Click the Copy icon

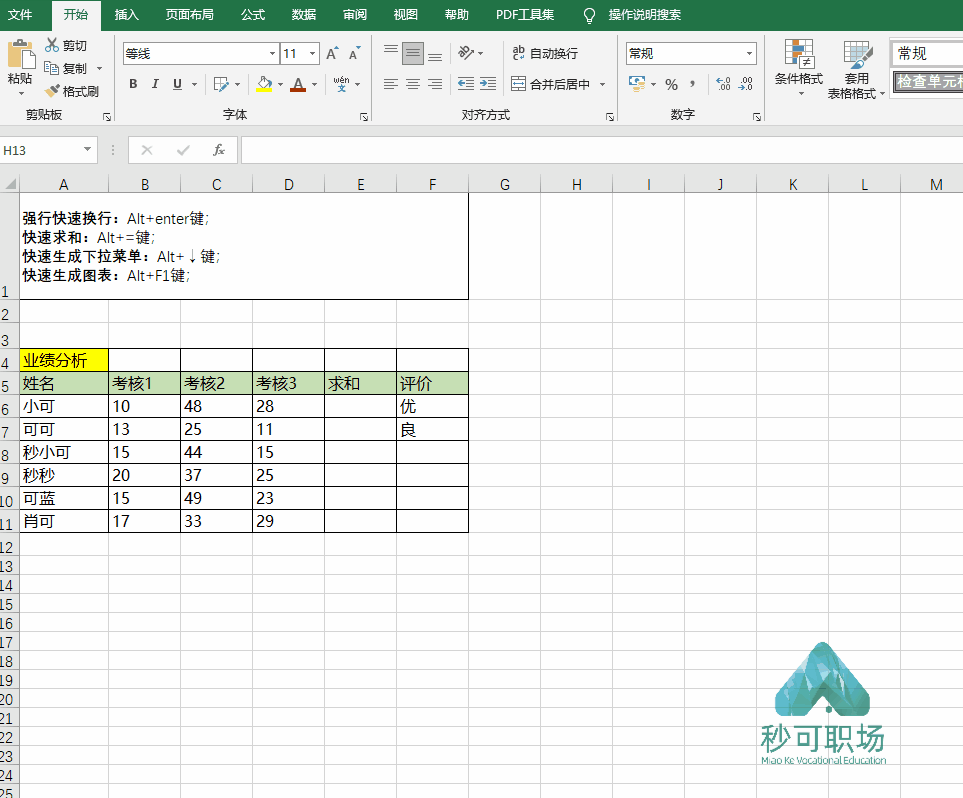click(52, 68)
